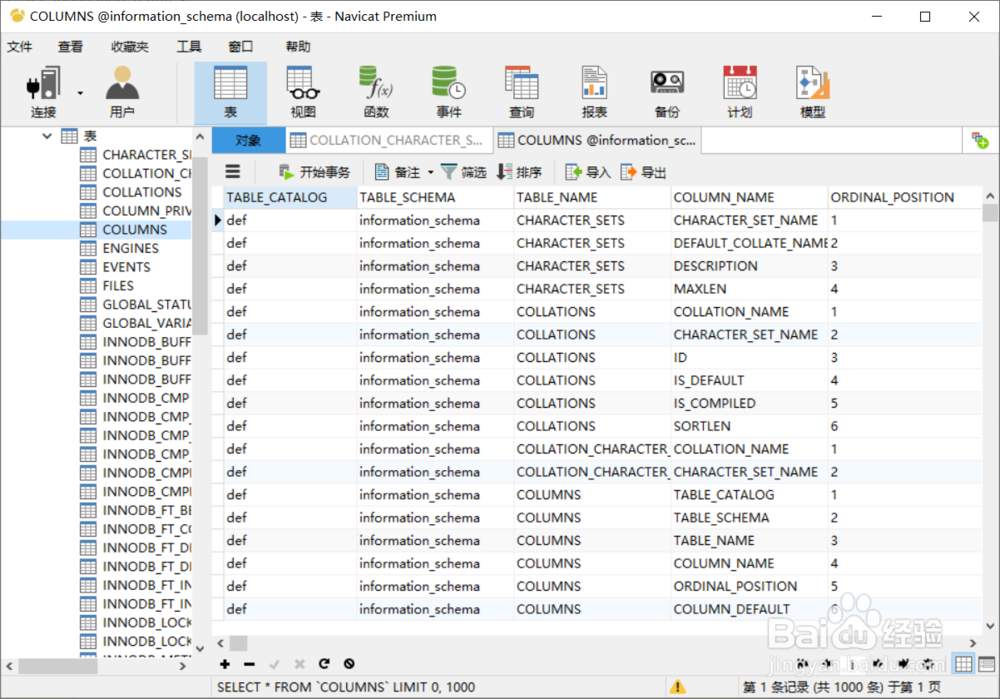Open the hamburger menu above the grid
Viewport: 1000px width, 699px height.
[232, 171]
